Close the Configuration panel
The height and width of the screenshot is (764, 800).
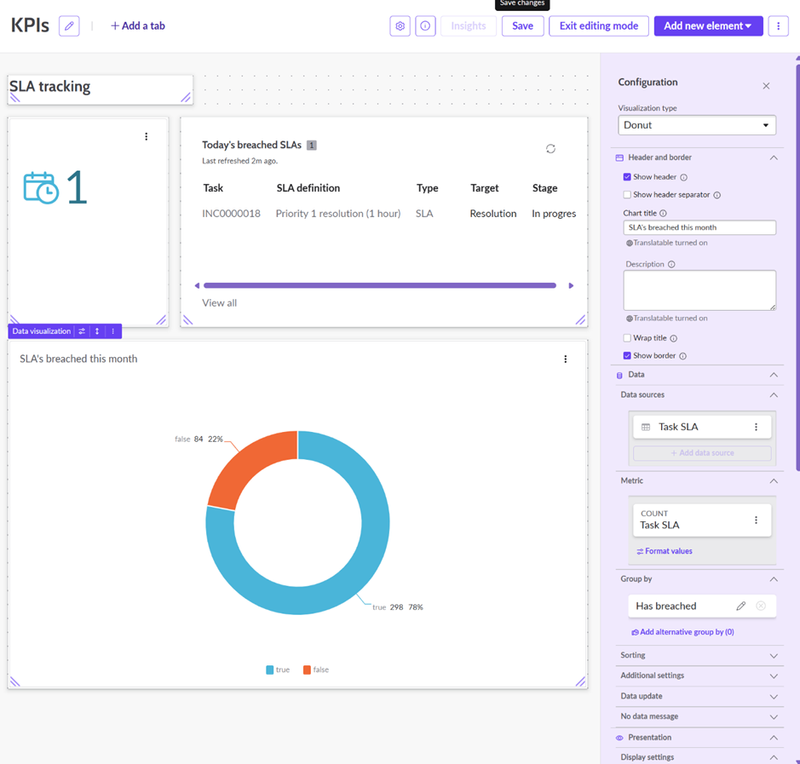pyautogui.click(x=766, y=86)
